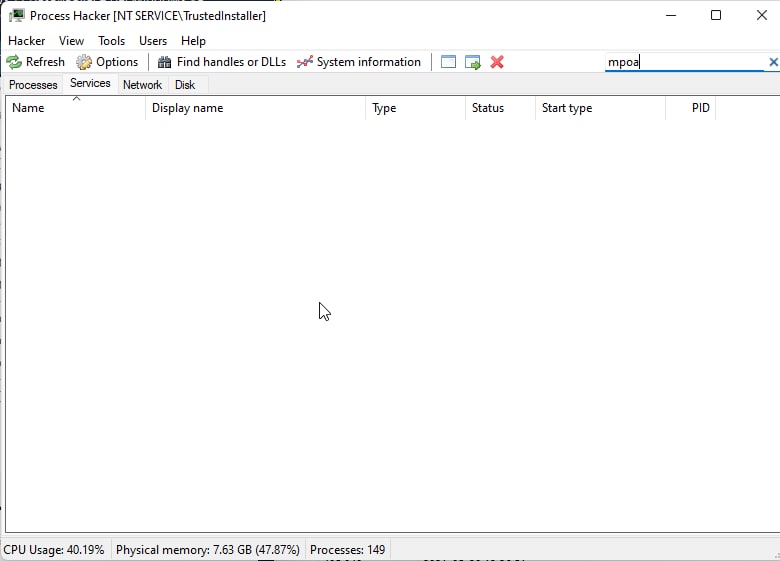780x561 pixels.
Task: Open the View menu
Action: point(71,41)
